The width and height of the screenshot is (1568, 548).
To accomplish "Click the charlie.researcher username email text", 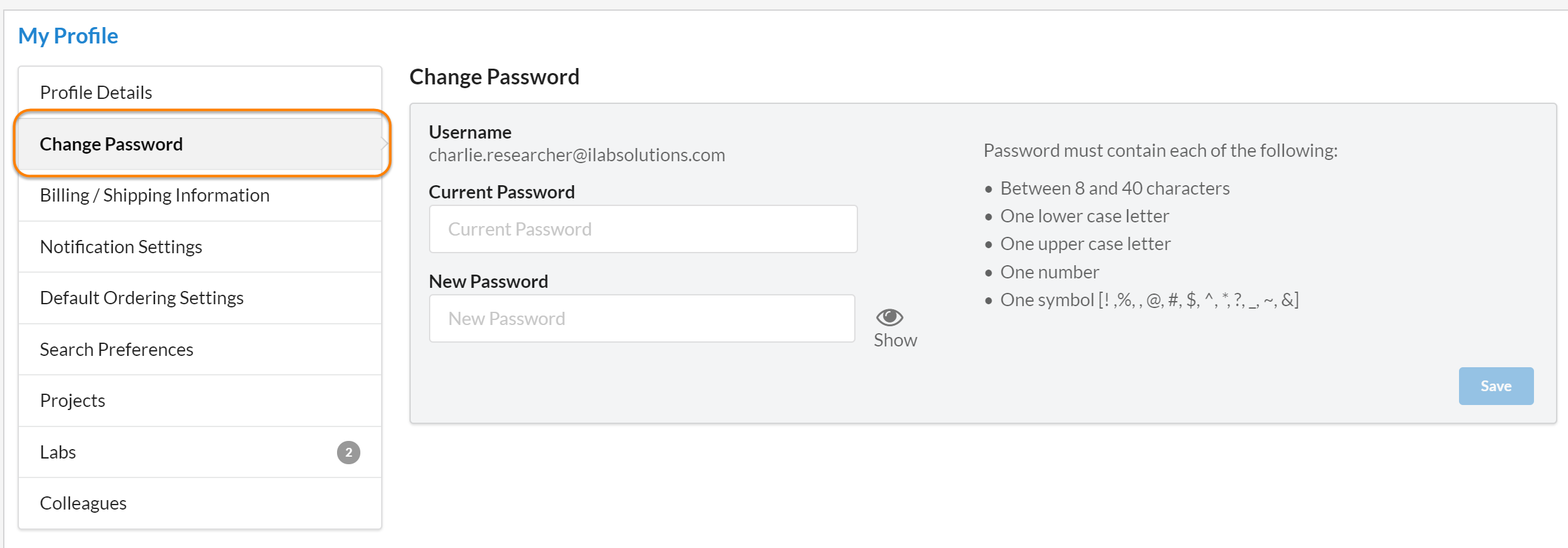I will [x=576, y=155].
